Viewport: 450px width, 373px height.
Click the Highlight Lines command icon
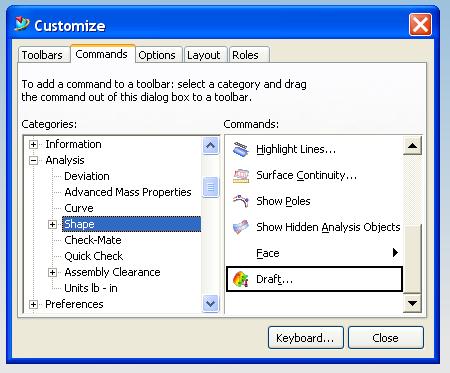pos(241,149)
